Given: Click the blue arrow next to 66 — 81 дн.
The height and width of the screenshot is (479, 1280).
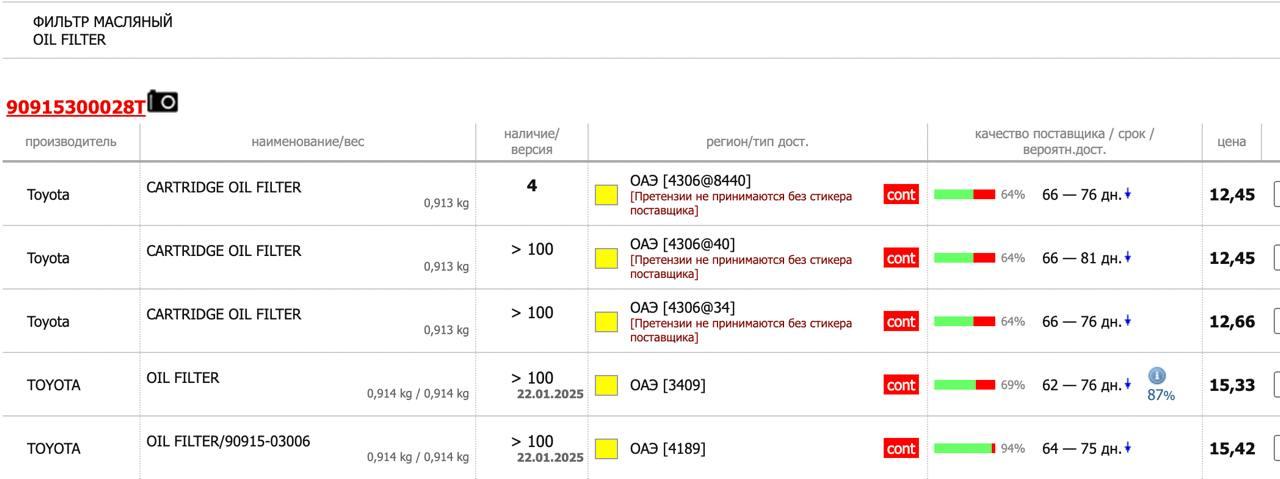Looking at the screenshot, I should pyautogui.click(x=1128, y=258).
